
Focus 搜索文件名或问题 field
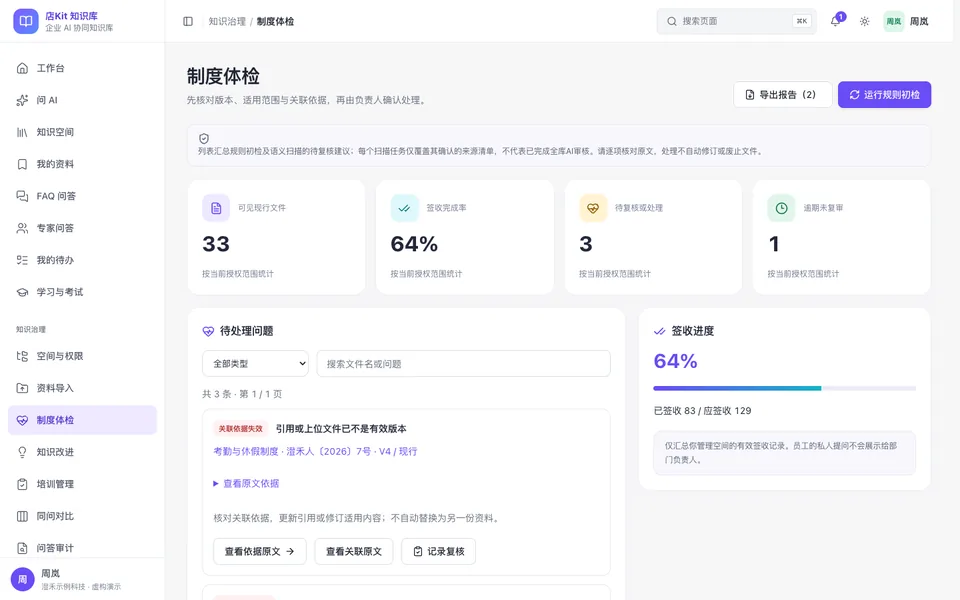463,364
